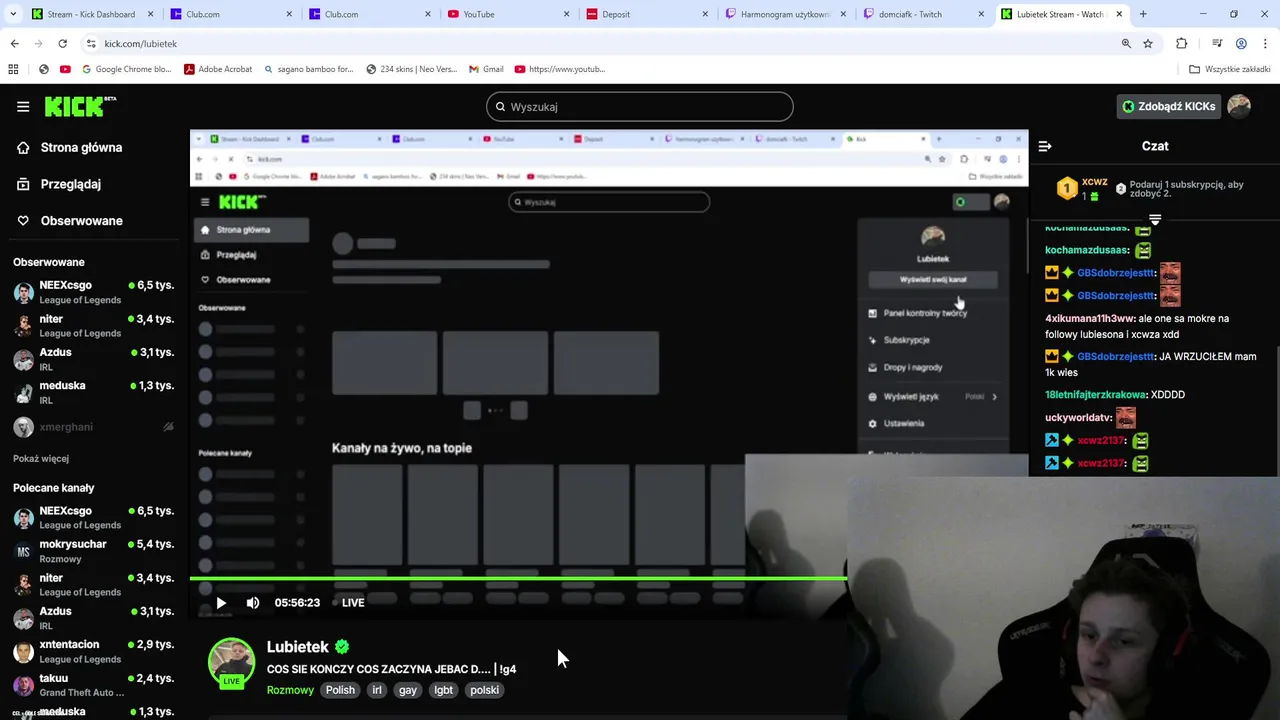This screenshot has height=720, width=1280.
Task: Open Chrome profile icon
Action: (1241, 43)
